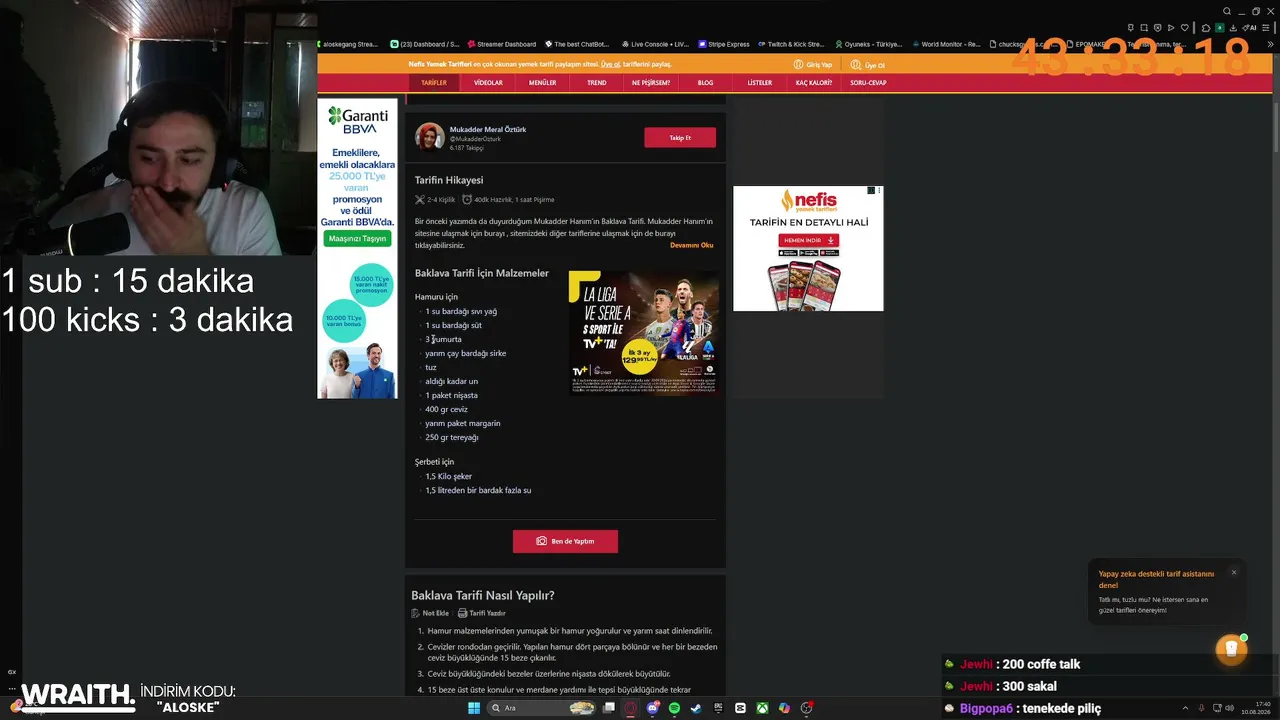This screenshot has height=720, width=1280.
Task: Show hidden system tray icons
Action: 1185,708
